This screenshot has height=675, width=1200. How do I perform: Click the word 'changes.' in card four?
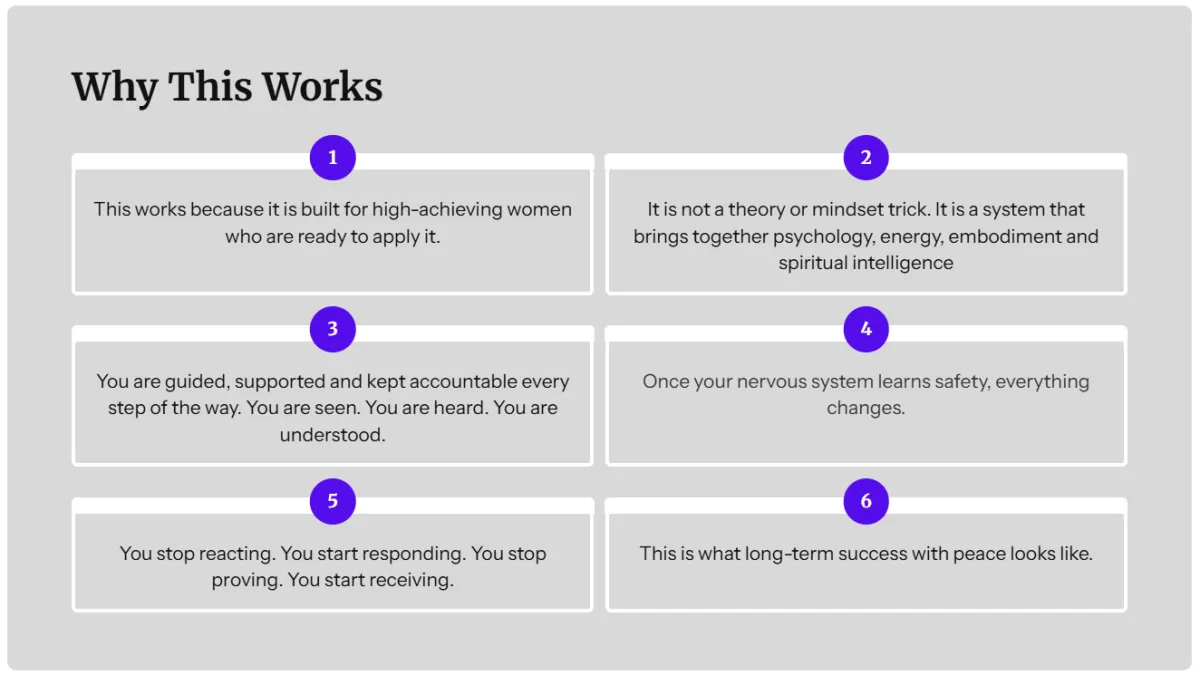866,408
